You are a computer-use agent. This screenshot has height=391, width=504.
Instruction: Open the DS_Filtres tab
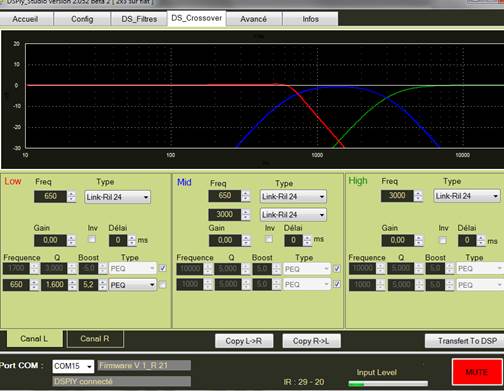(139, 19)
